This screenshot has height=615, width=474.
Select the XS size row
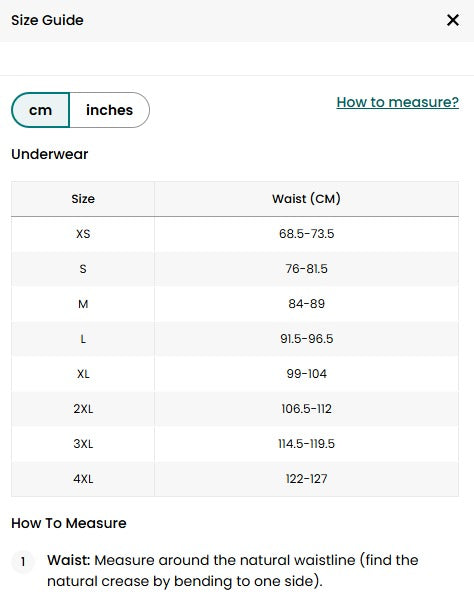pos(235,234)
